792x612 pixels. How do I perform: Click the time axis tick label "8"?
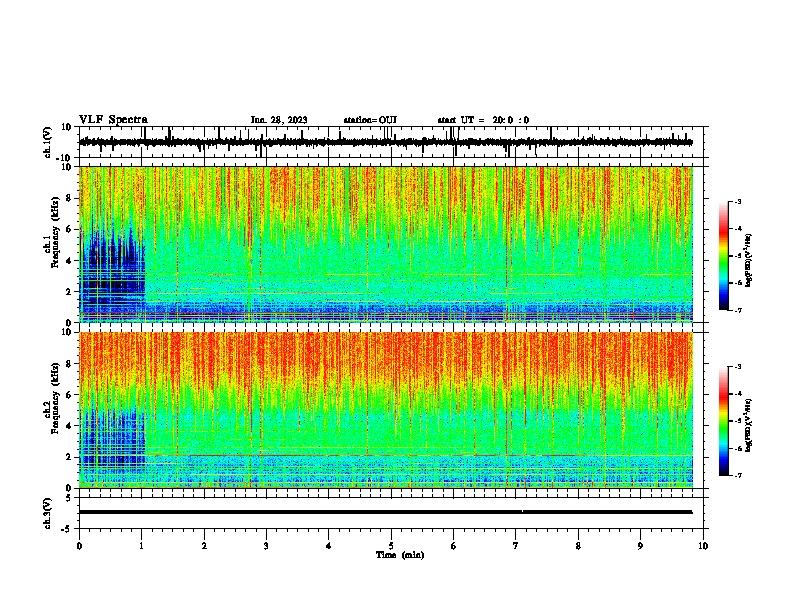(578, 546)
